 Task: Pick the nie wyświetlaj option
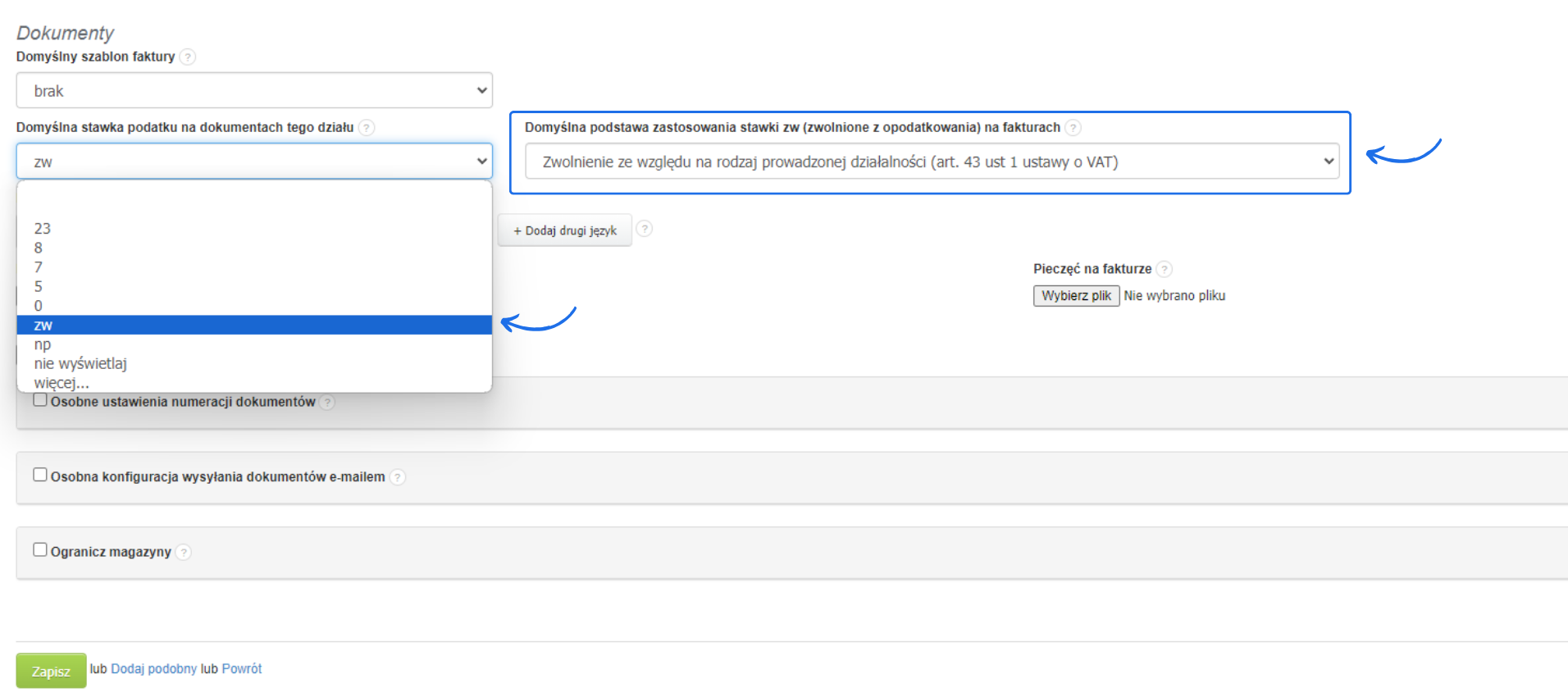[80, 363]
